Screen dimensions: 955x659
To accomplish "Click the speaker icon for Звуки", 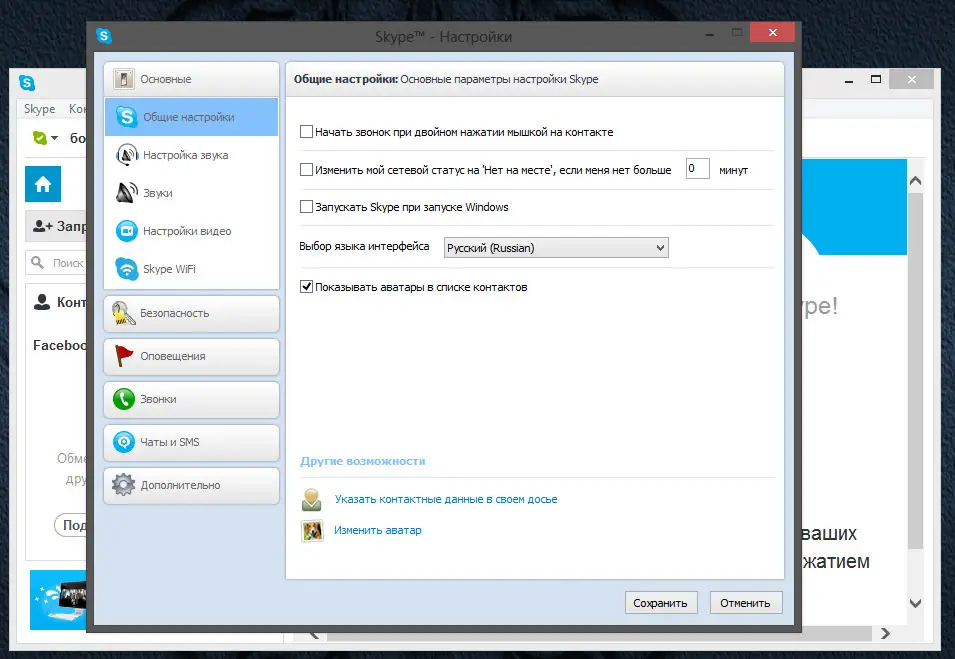I will click(127, 192).
